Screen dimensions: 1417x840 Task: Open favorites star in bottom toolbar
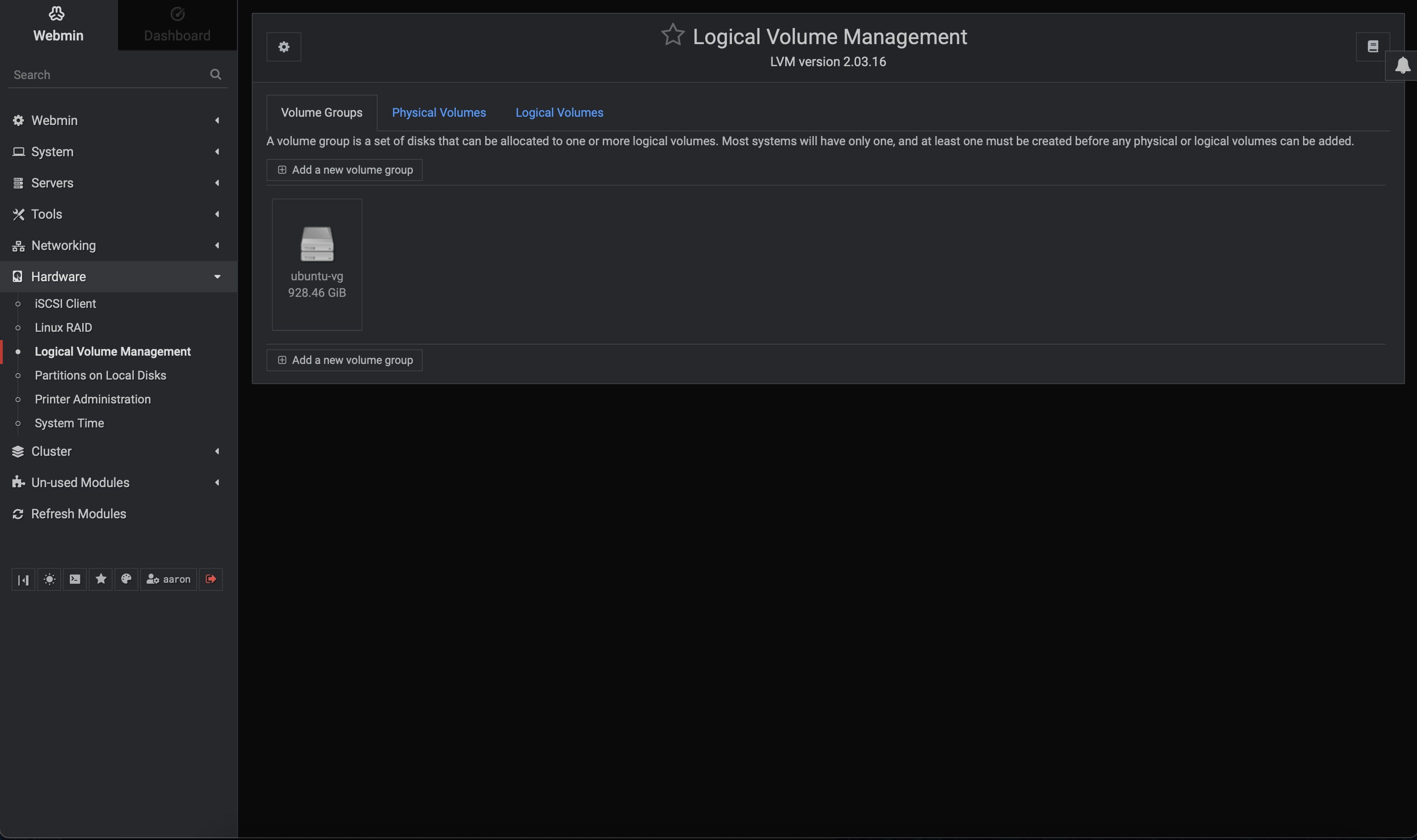tap(101, 579)
